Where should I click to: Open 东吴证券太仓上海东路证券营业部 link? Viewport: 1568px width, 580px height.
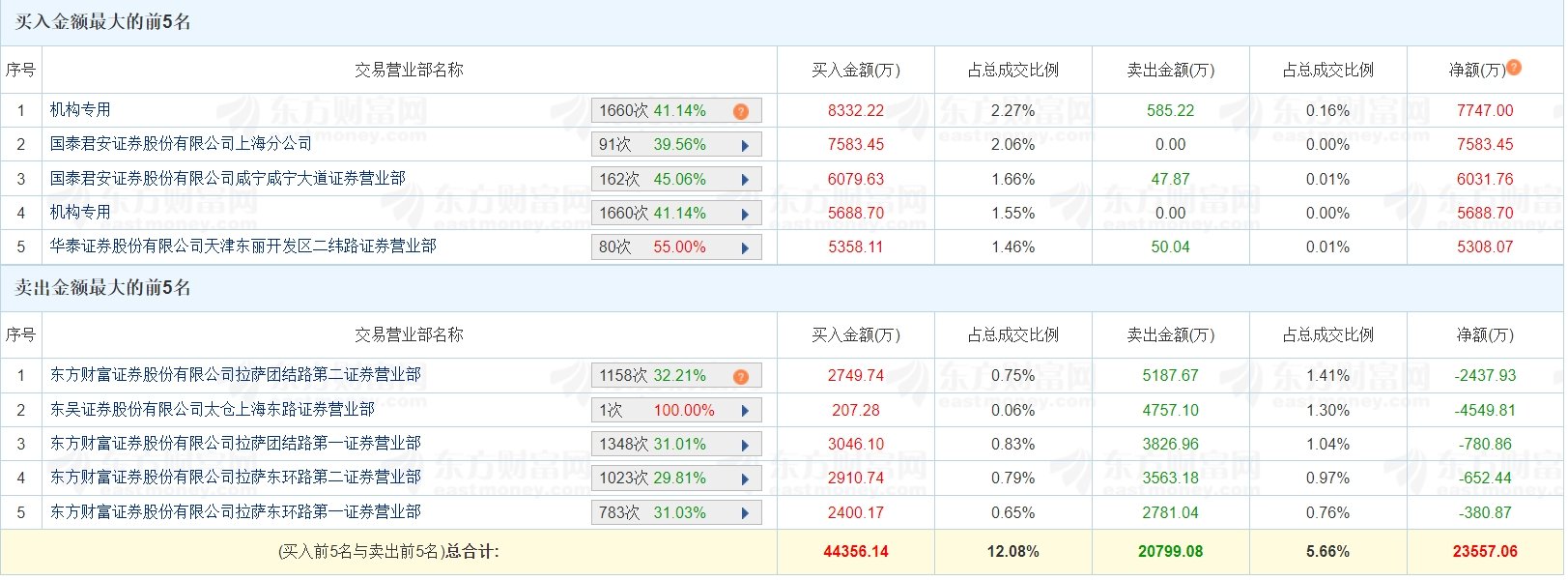click(213, 409)
